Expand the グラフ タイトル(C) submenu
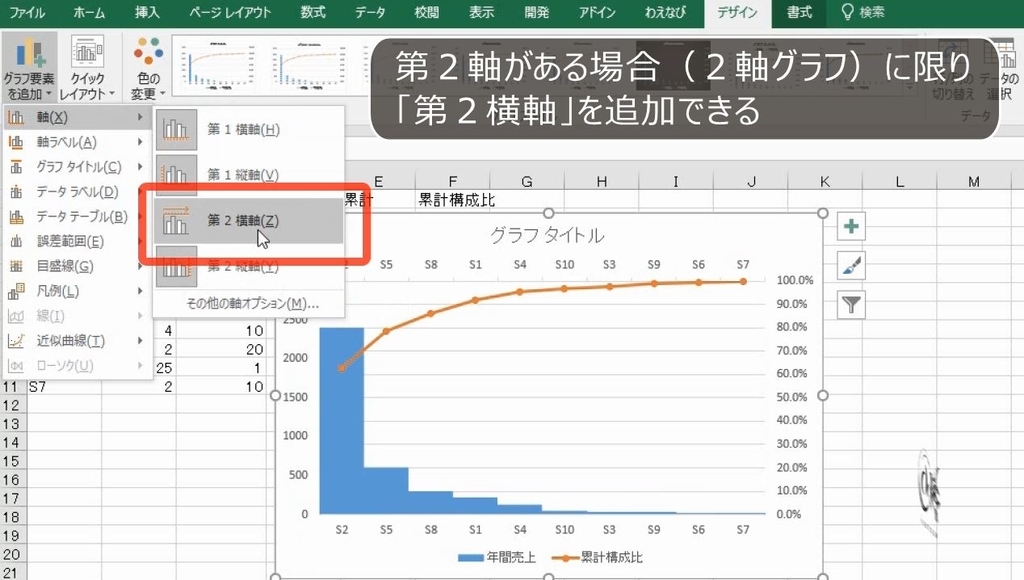 click(76, 167)
